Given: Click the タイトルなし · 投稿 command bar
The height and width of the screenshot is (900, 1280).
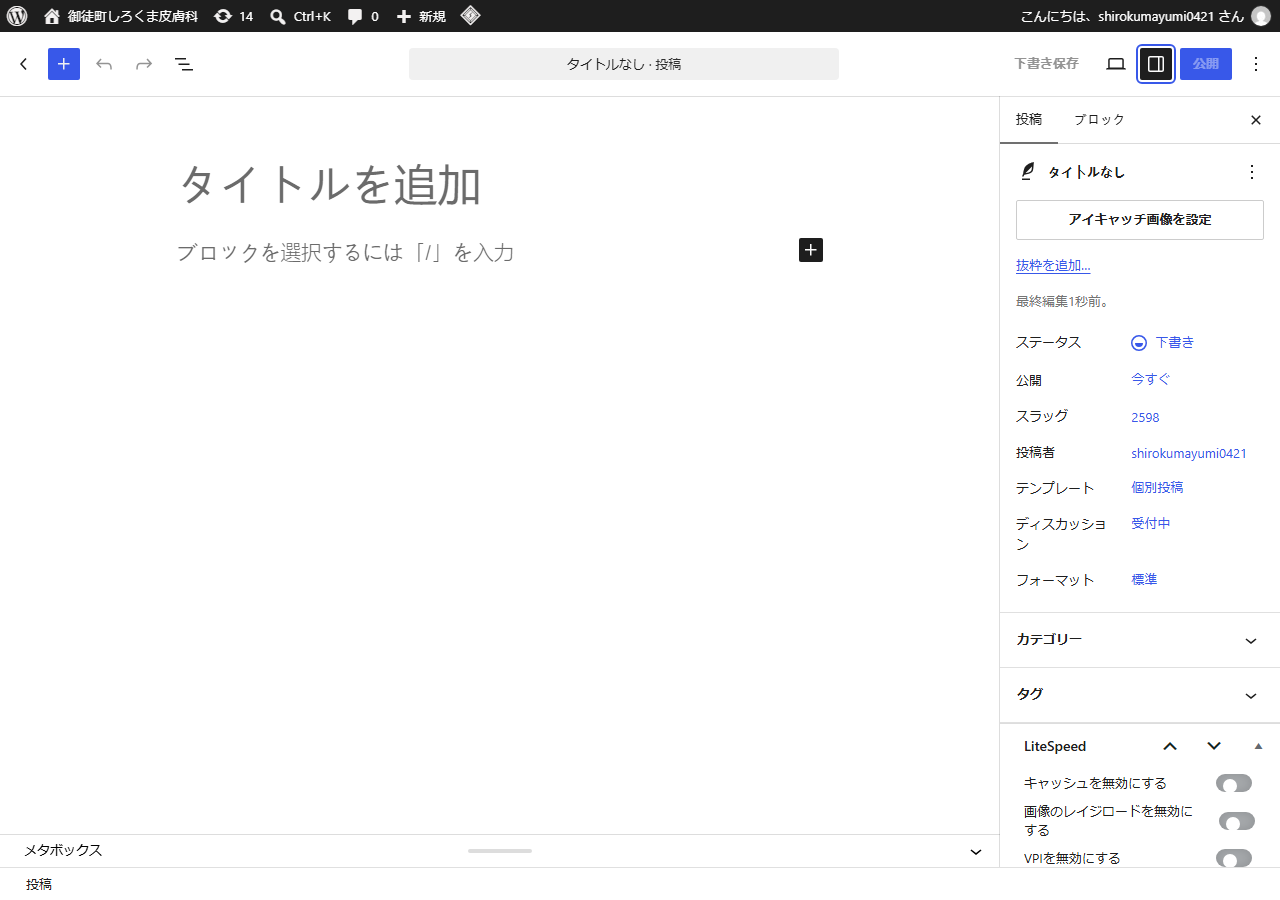Looking at the screenshot, I should point(624,64).
